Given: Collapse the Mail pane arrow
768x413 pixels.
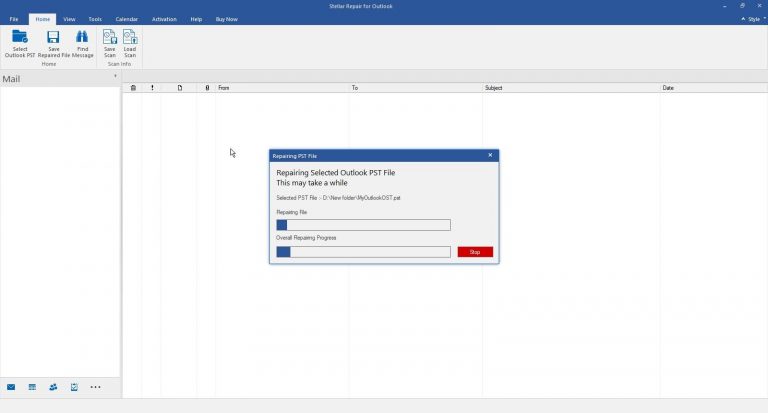Looking at the screenshot, I should (x=115, y=76).
